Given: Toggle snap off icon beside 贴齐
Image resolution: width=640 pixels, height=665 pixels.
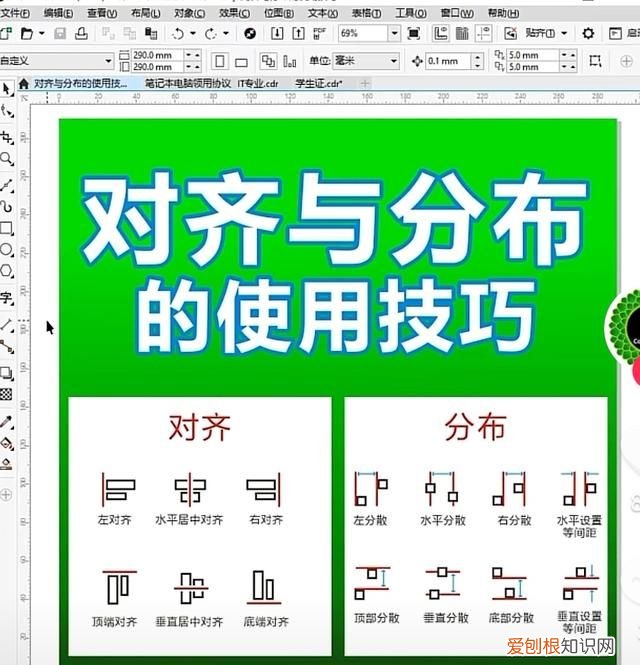Looking at the screenshot, I should pyautogui.click(x=511, y=33).
